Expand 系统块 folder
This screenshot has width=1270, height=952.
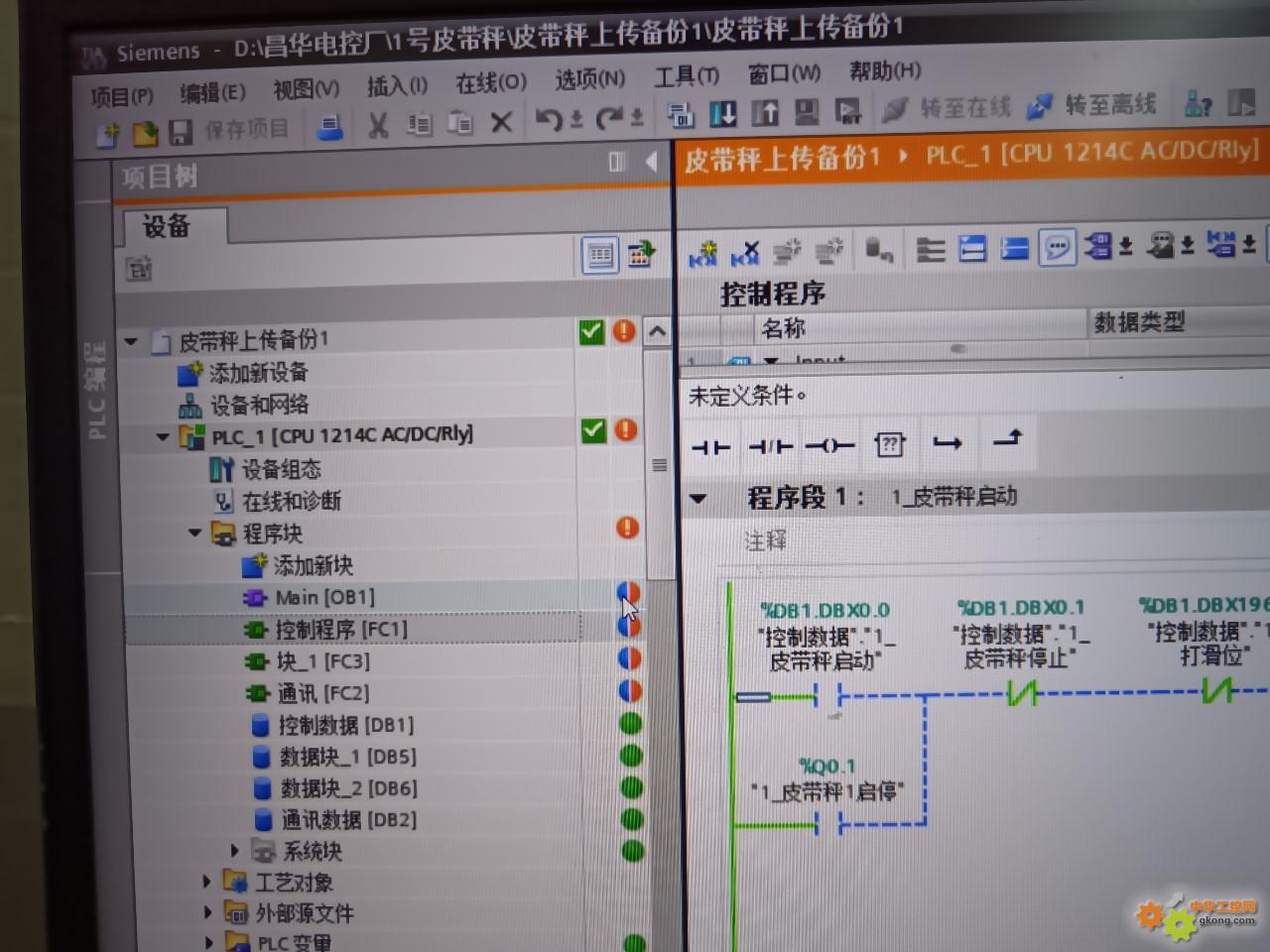coord(235,851)
